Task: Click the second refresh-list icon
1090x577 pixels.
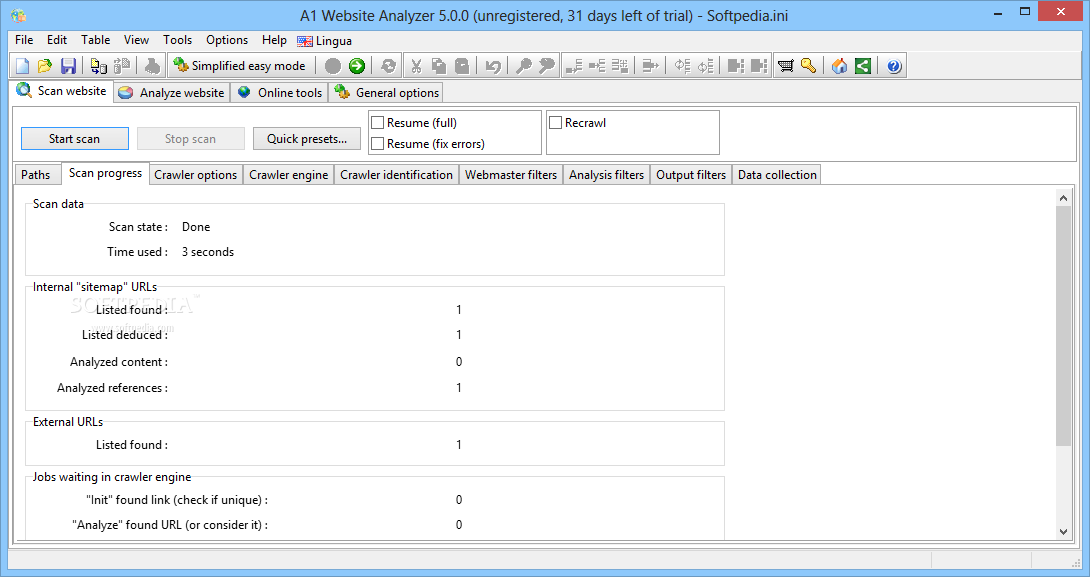Action: coord(706,66)
